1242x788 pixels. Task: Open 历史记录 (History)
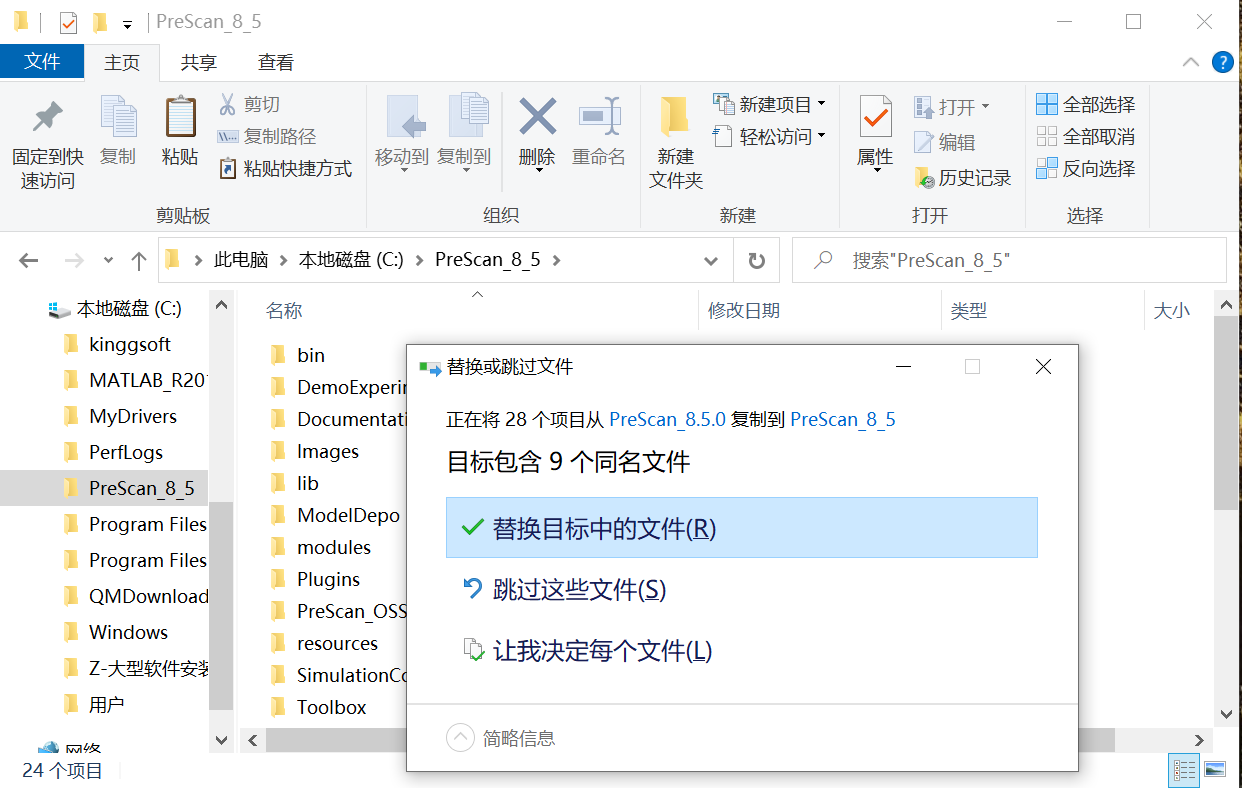963,178
